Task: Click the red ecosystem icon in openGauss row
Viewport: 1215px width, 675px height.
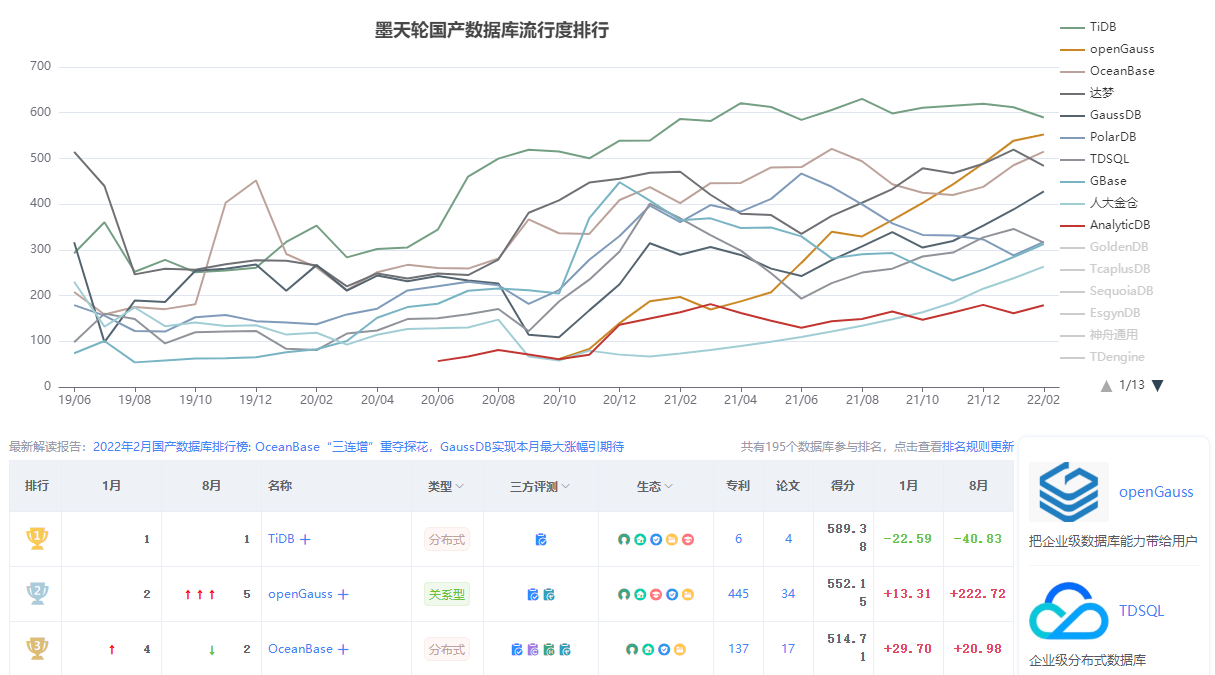Action: click(x=656, y=594)
